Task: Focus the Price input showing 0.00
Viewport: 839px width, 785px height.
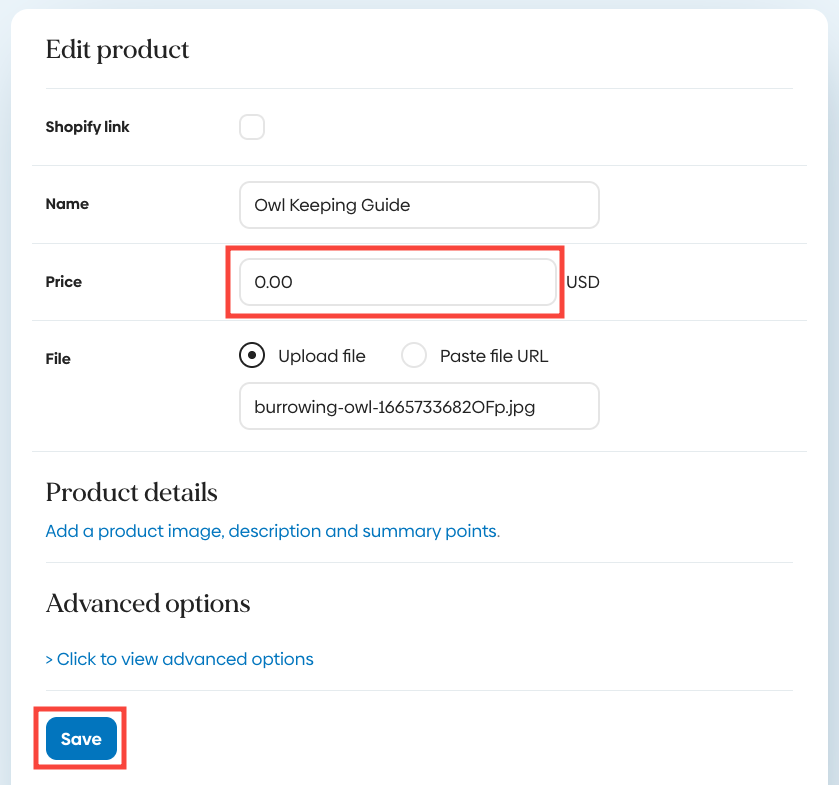Action: point(397,282)
